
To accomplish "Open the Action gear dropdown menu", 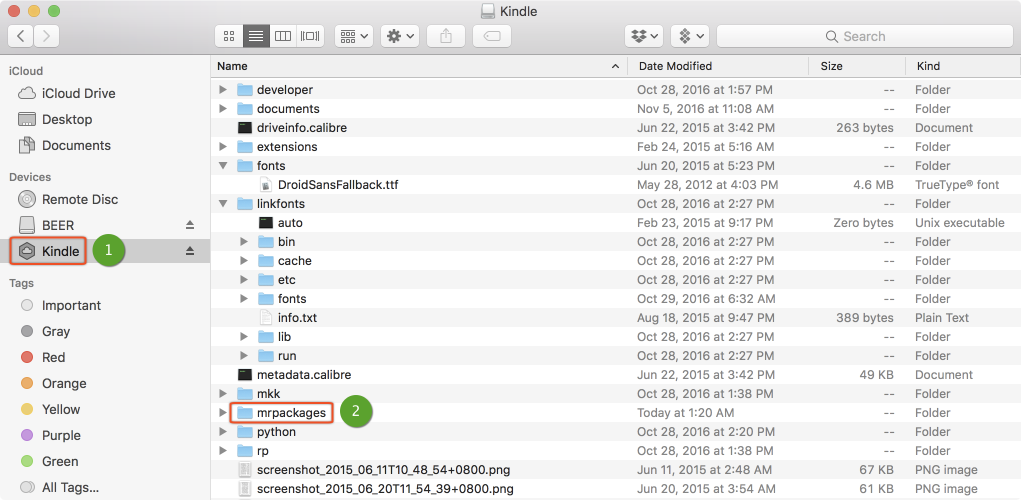I will pyautogui.click(x=400, y=36).
